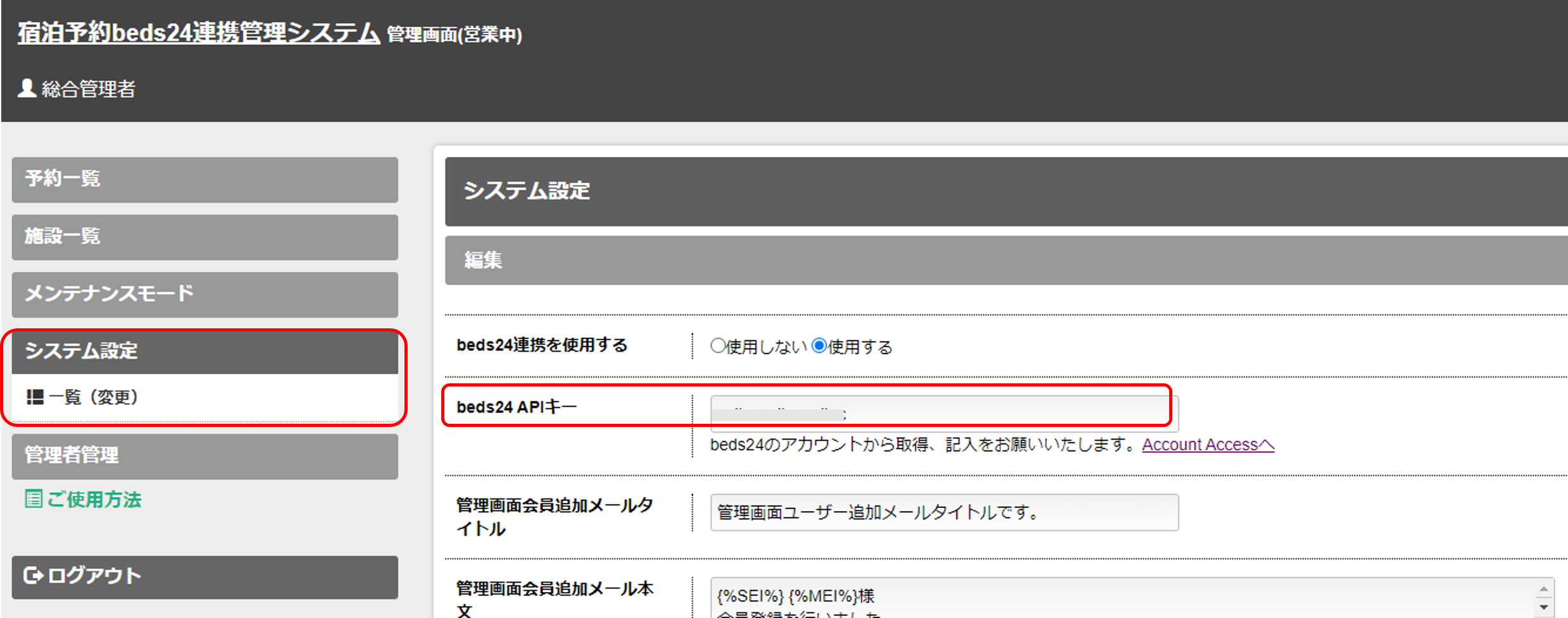Collapse the システム設定 sidebar section
This screenshot has width=1568, height=618.
pyautogui.click(x=204, y=352)
